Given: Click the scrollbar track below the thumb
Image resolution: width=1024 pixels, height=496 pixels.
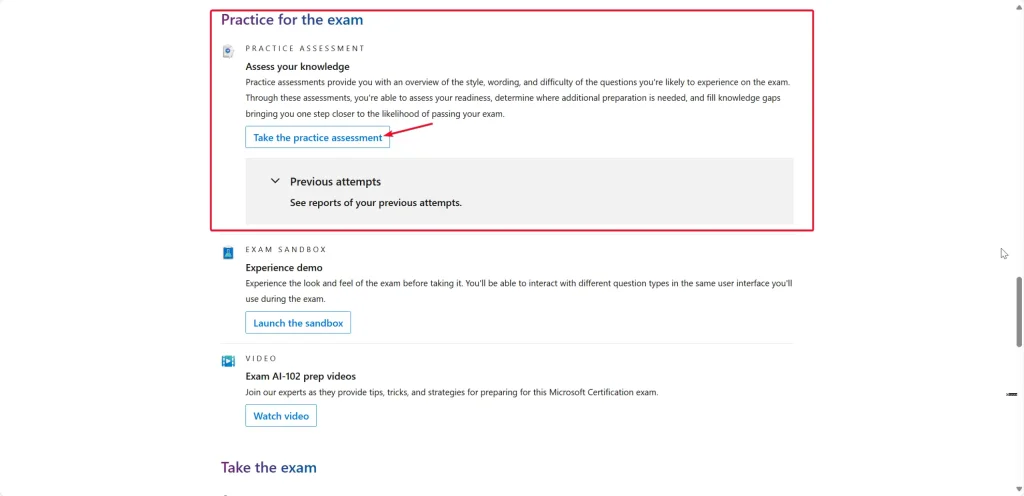Looking at the screenshot, I should pyautogui.click(x=1018, y=430).
